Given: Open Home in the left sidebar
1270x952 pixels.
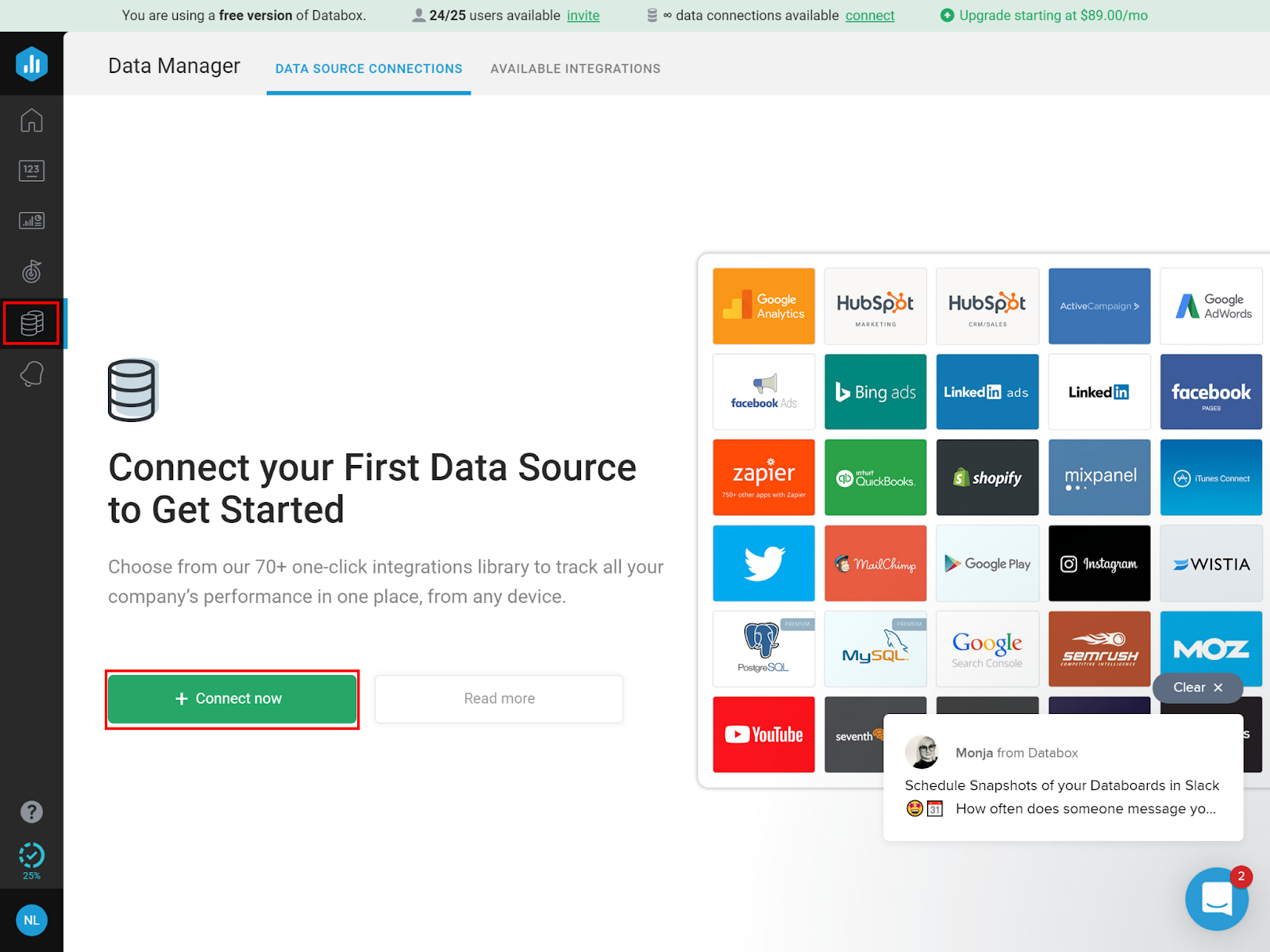Looking at the screenshot, I should coord(32,119).
